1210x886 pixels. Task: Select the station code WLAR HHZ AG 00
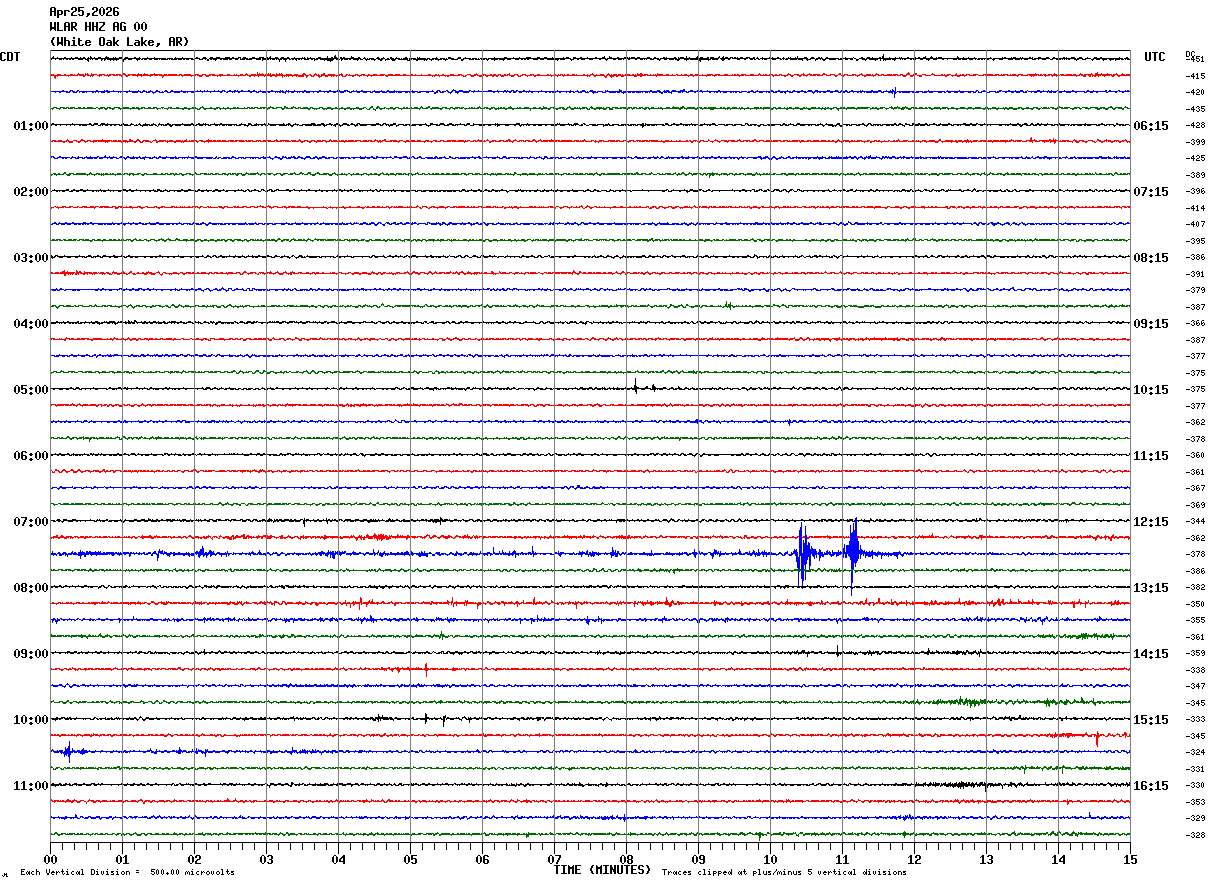point(98,27)
